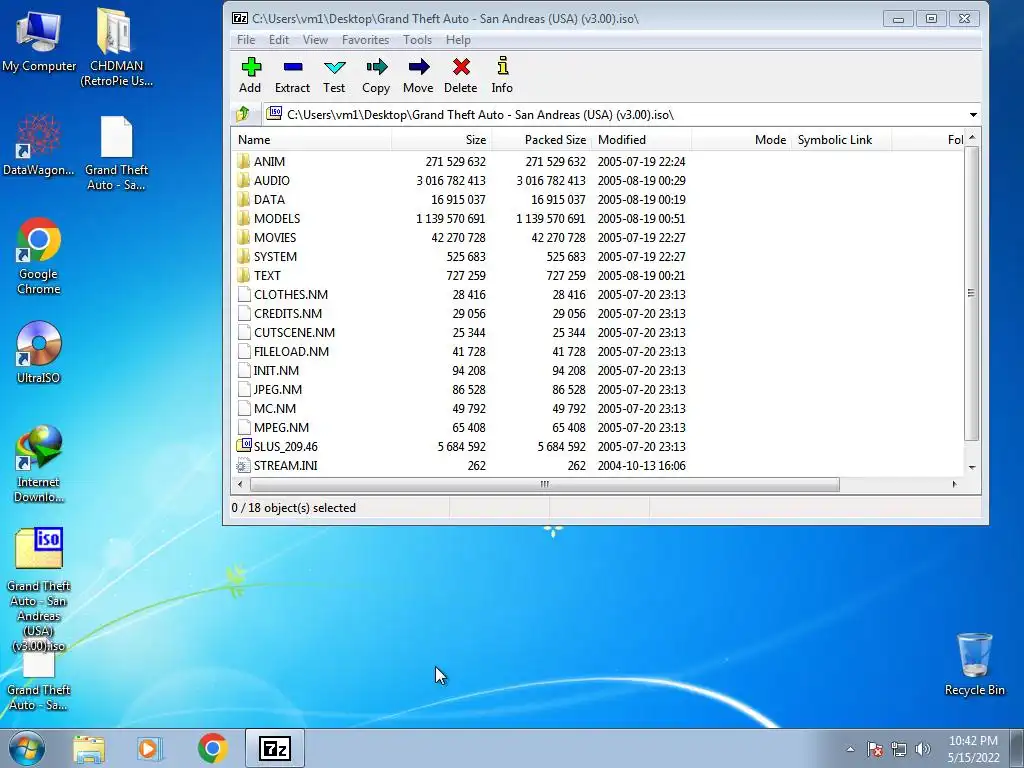Click the Symbolic Link column header
This screenshot has height=768, width=1024.
point(841,140)
